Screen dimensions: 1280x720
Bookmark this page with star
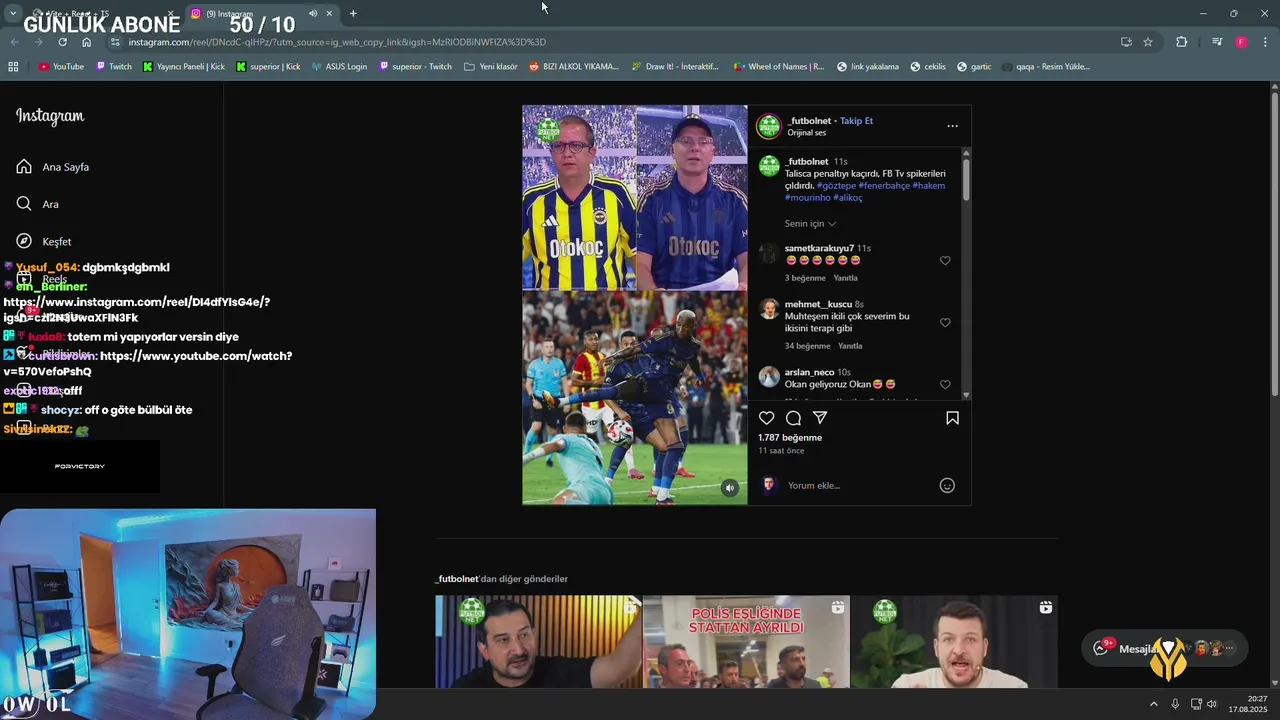tap(1148, 42)
